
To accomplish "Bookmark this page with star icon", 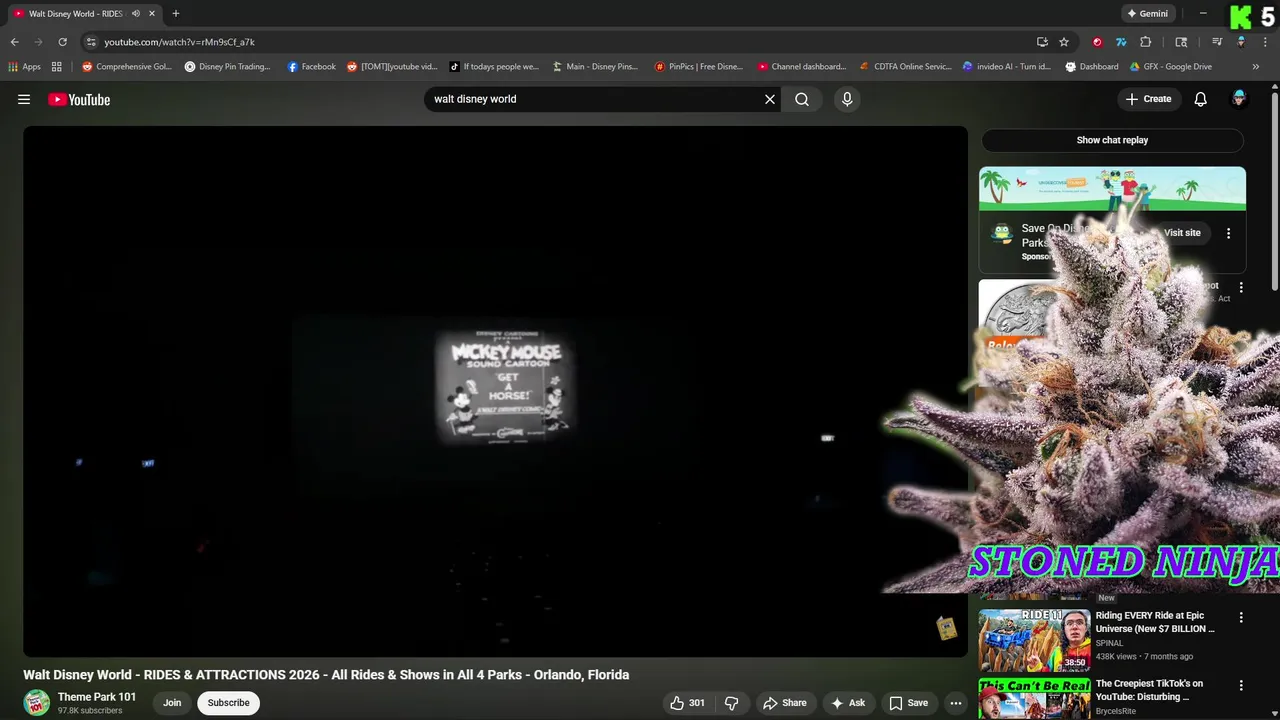I will (1064, 42).
